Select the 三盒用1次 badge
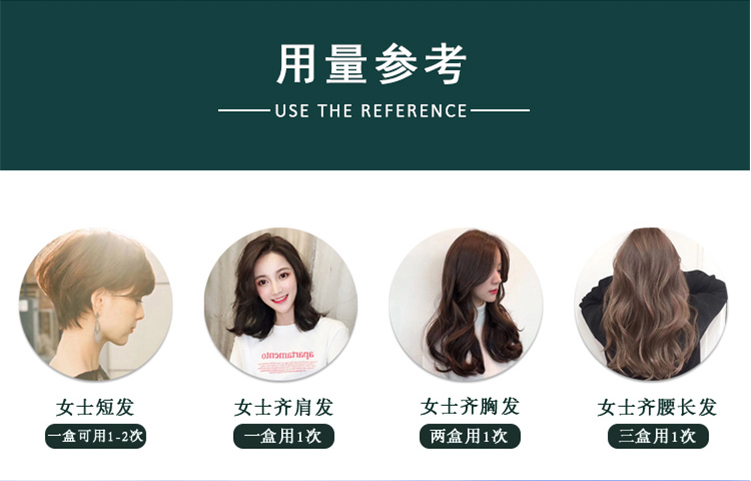The height and width of the screenshot is (481, 751). pos(658,436)
